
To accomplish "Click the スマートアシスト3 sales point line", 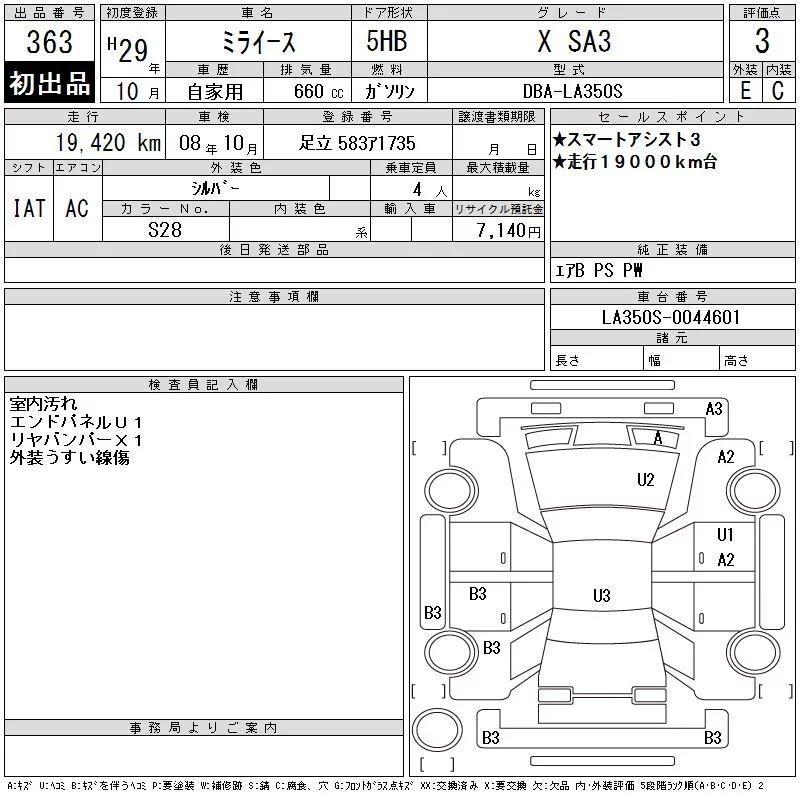I will [627, 139].
